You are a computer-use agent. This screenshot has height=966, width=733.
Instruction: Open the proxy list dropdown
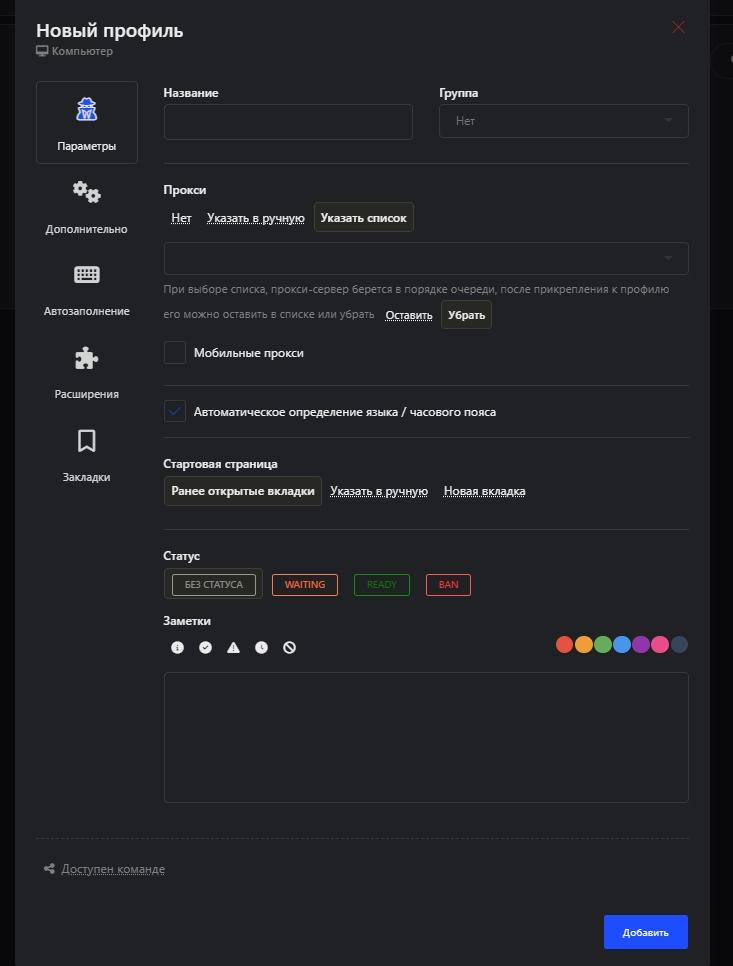click(x=426, y=258)
